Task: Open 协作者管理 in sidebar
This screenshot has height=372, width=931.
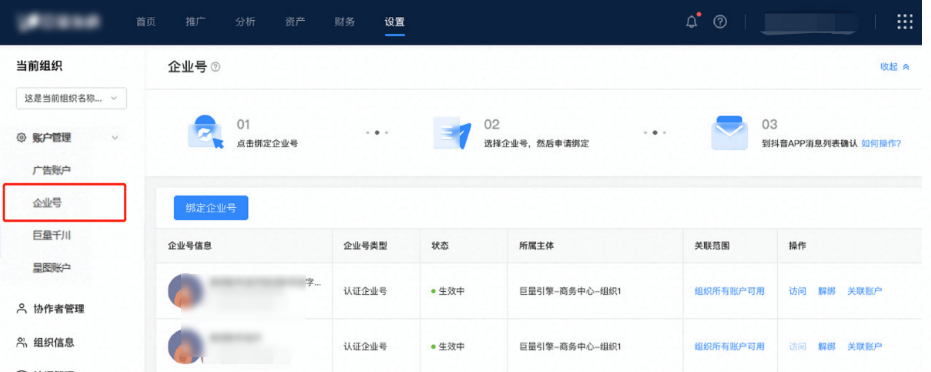Action: point(59,309)
